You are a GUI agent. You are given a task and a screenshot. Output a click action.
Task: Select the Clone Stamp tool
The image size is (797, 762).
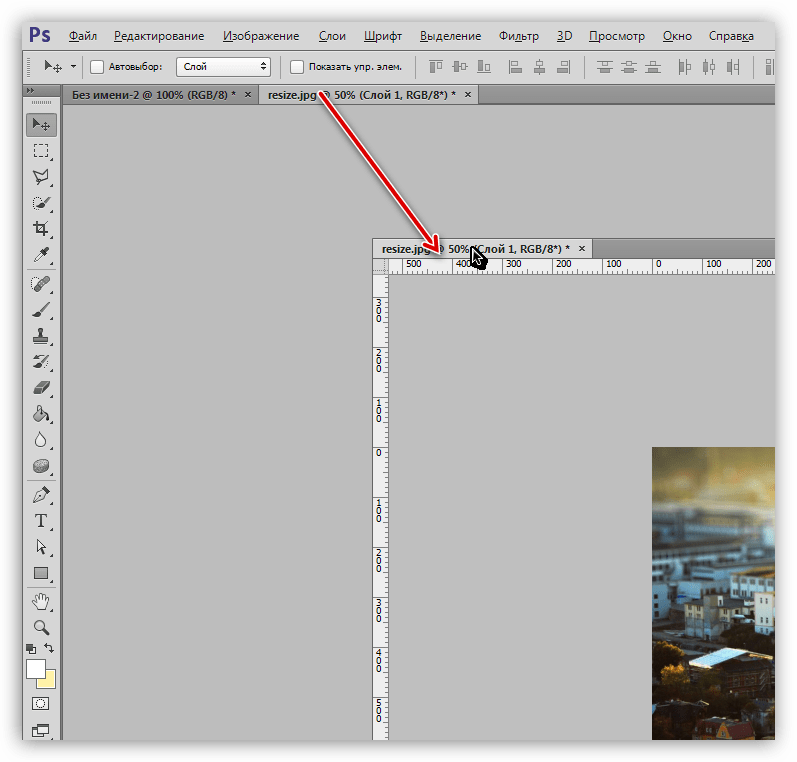click(x=41, y=336)
